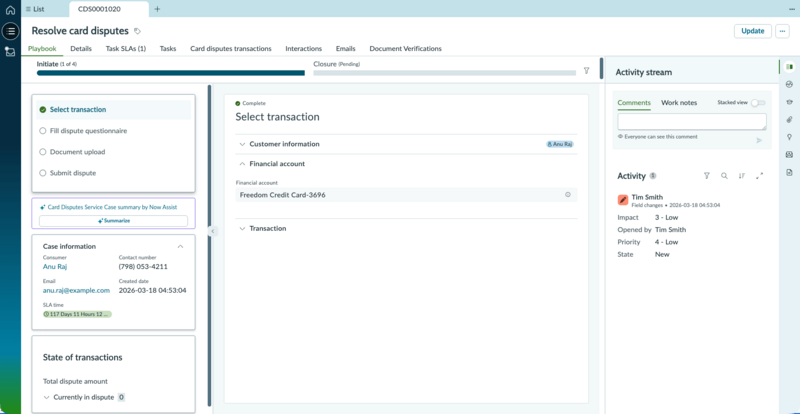800x414 pixels.
Task: Open the Tasks tab
Action: pyautogui.click(x=168, y=48)
